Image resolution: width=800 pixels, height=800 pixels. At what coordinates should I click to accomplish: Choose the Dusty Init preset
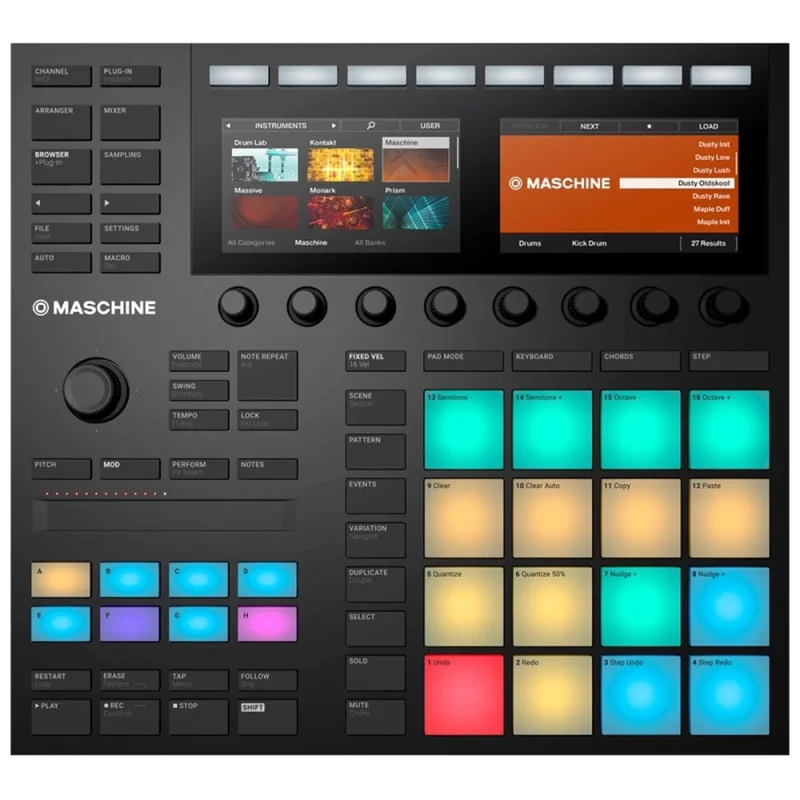tap(714, 144)
